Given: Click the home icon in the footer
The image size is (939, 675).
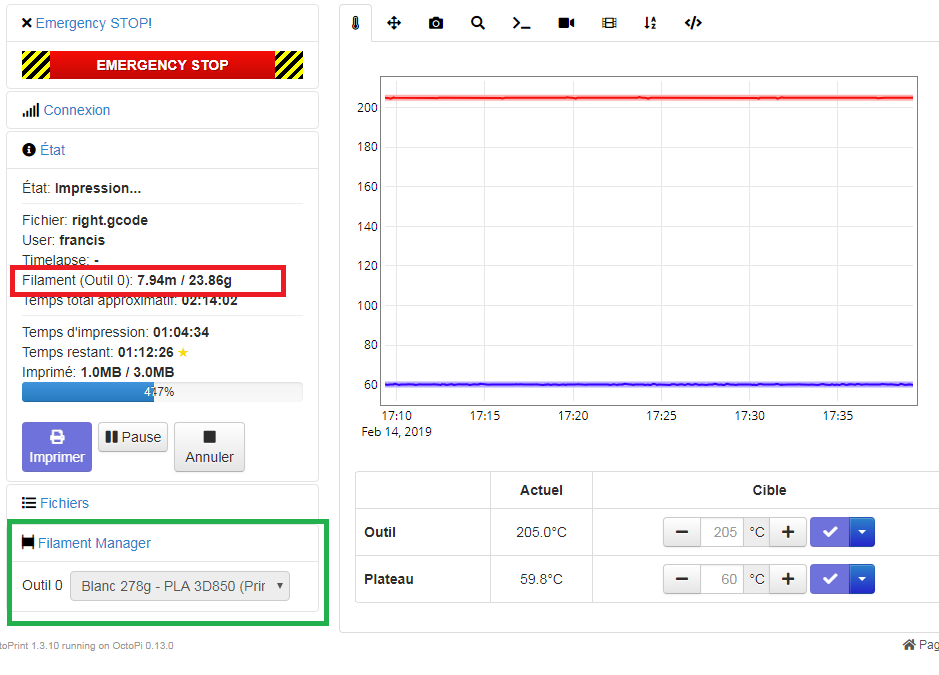Looking at the screenshot, I should point(909,644).
